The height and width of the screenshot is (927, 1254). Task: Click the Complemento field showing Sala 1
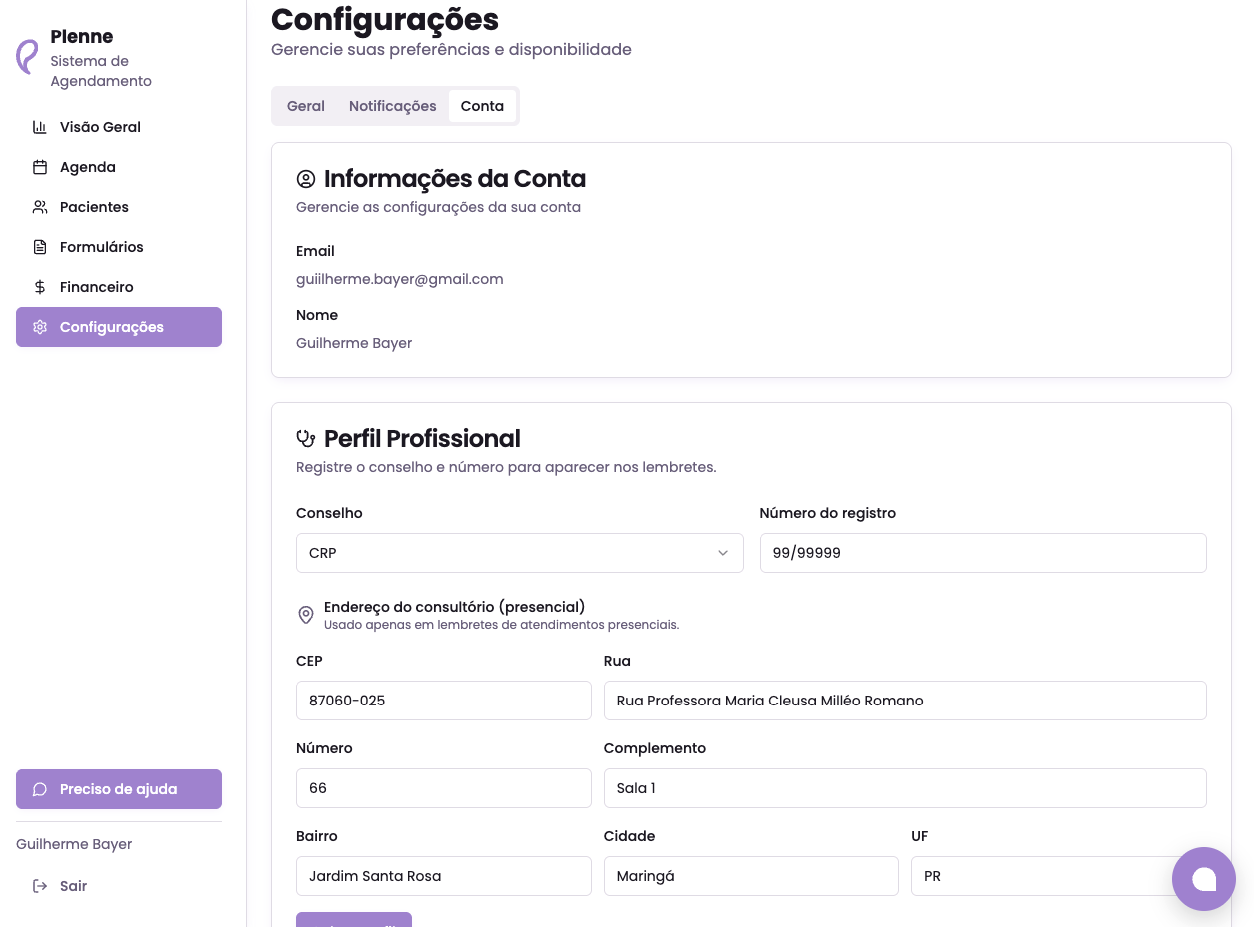click(x=905, y=788)
